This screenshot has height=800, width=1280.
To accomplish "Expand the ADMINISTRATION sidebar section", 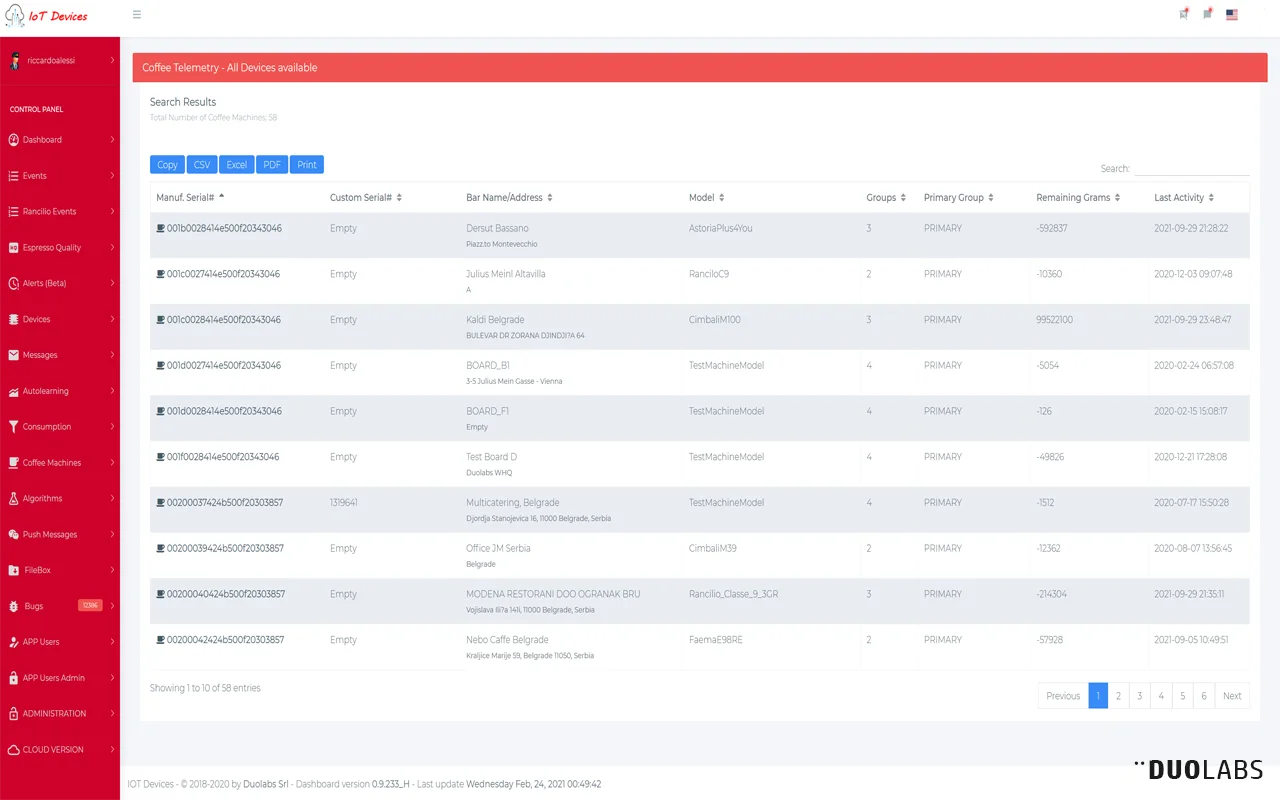I will [x=60, y=714].
